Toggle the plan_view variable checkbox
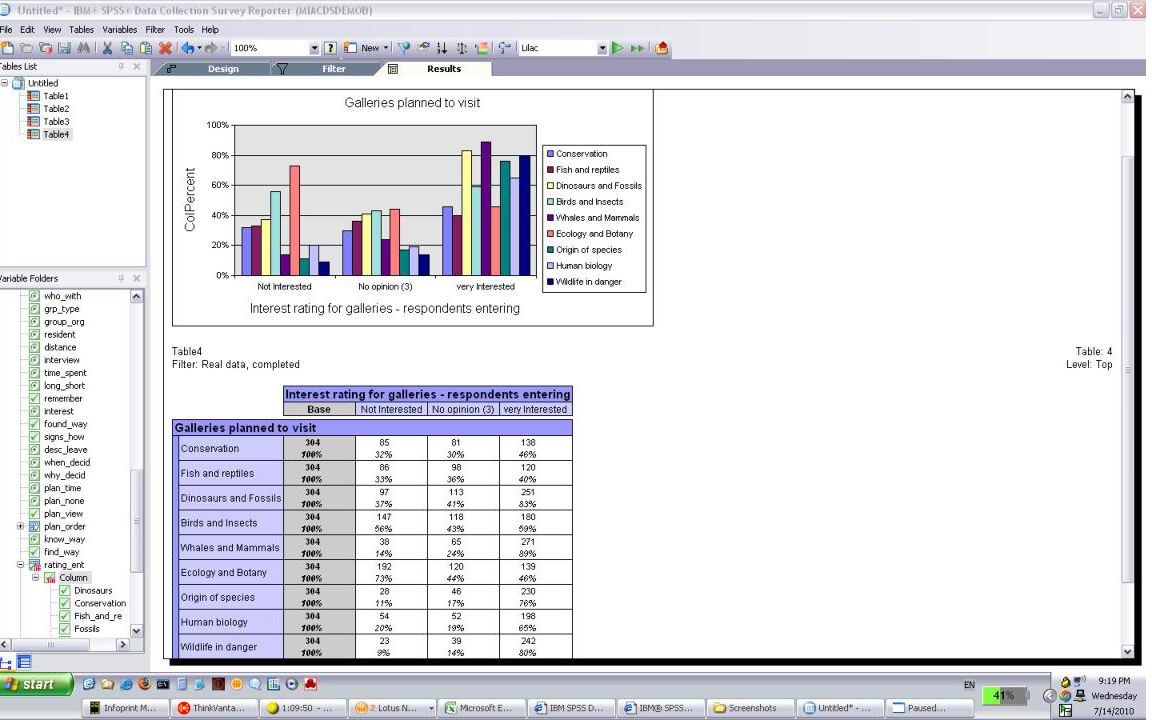This screenshot has height=720, width=1152. tap(34, 514)
